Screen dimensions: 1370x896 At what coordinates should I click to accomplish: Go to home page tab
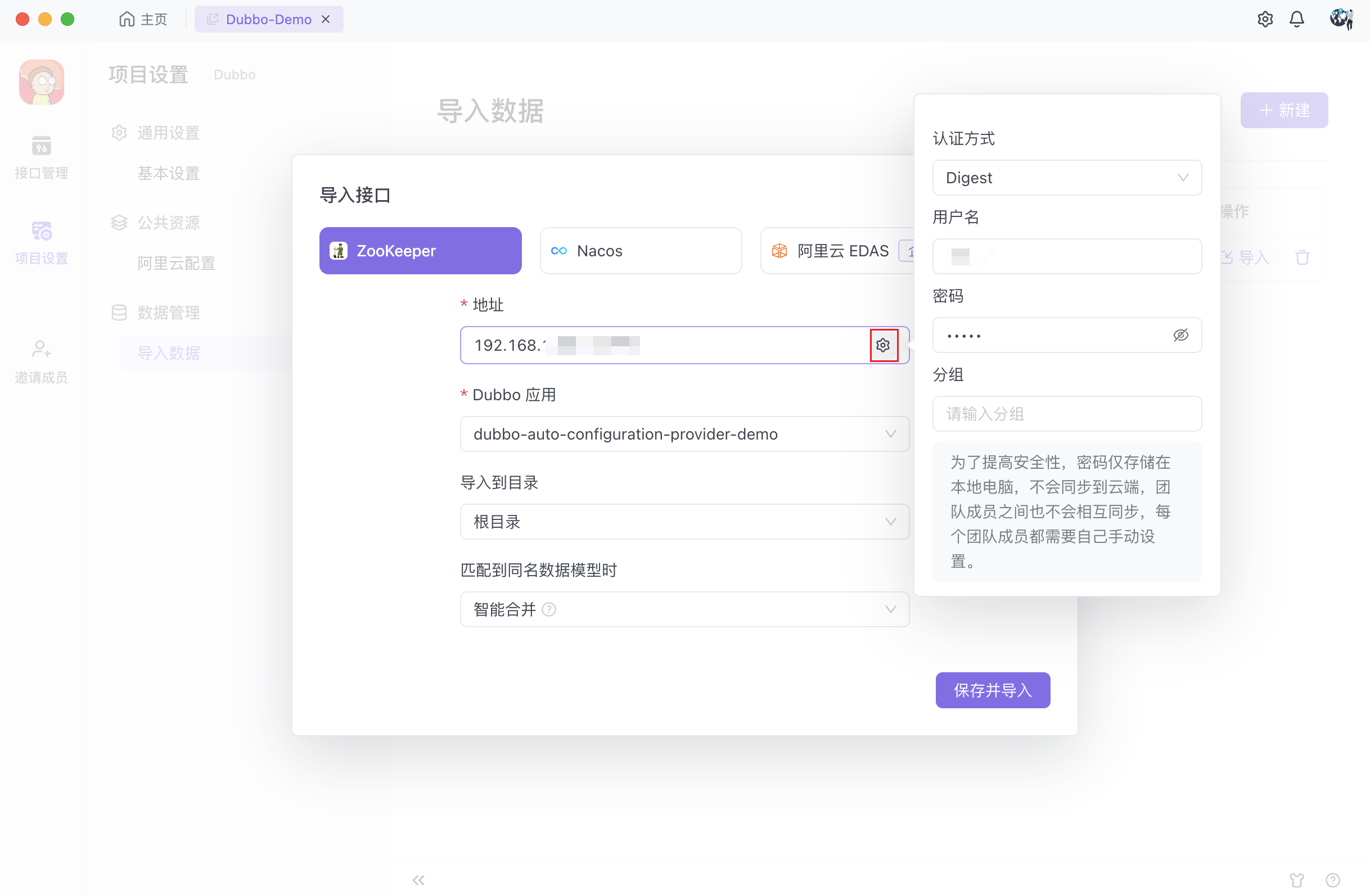pyautogui.click(x=143, y=20)
